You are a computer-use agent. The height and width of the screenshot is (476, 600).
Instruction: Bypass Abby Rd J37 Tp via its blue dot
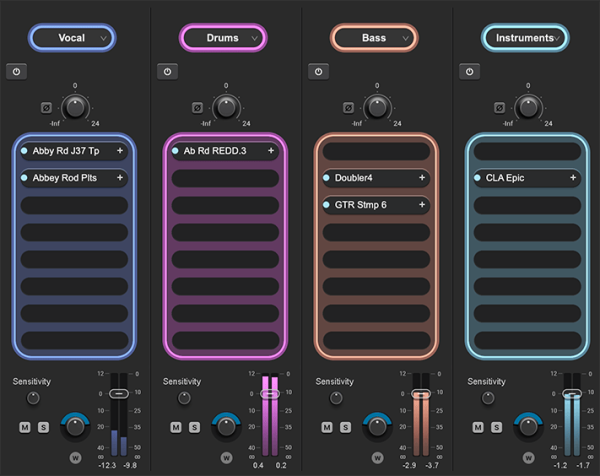pos(24,151)
